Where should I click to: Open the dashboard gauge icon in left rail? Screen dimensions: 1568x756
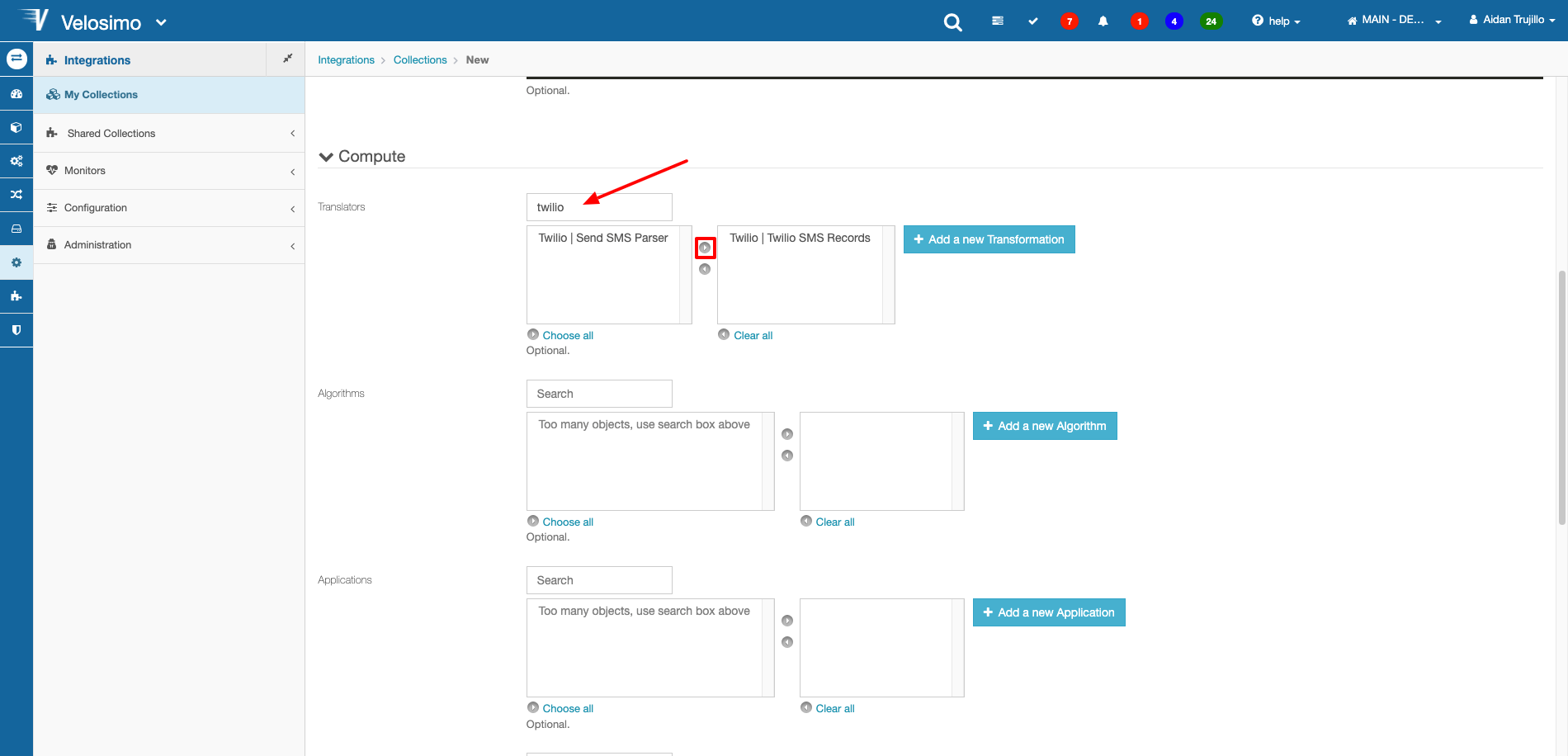click(x=17, y=94)
